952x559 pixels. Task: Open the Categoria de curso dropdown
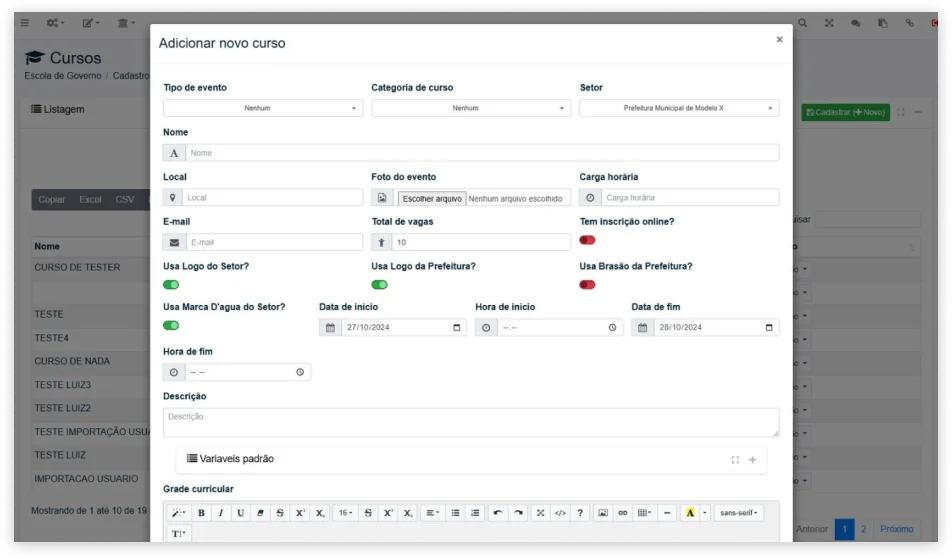coord(471,108)
